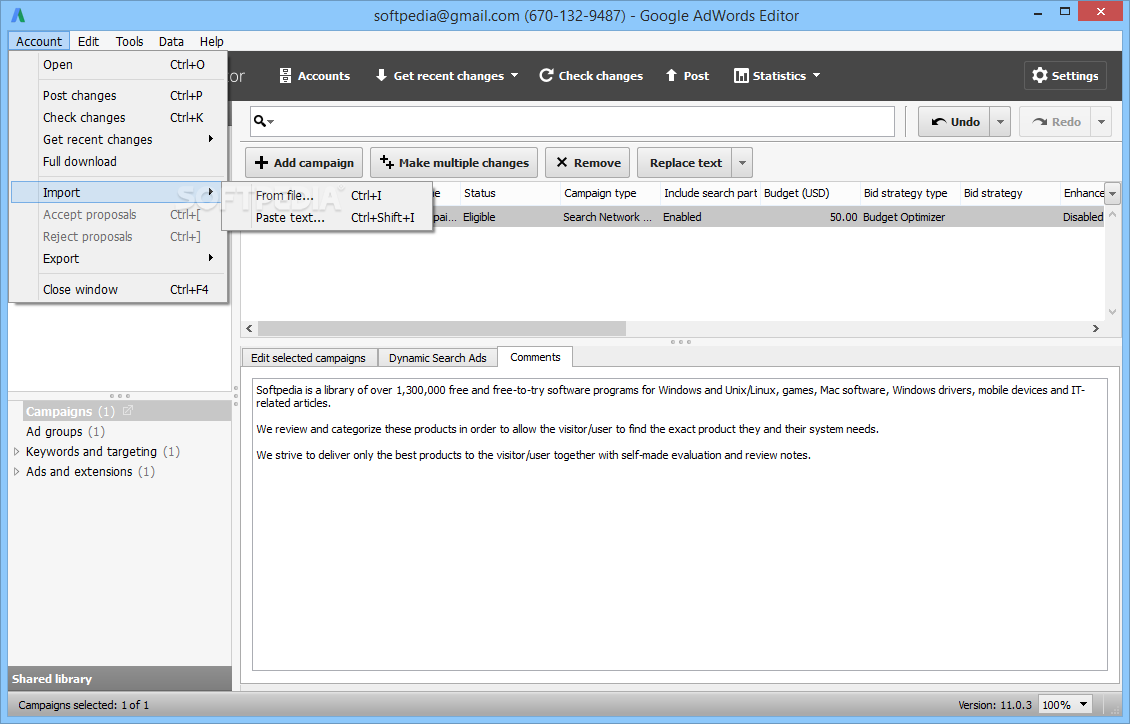This screenshot has height=724, width=1130.
Task: Choose Paste text… in Import submenu
Action: tap(327, 218)
